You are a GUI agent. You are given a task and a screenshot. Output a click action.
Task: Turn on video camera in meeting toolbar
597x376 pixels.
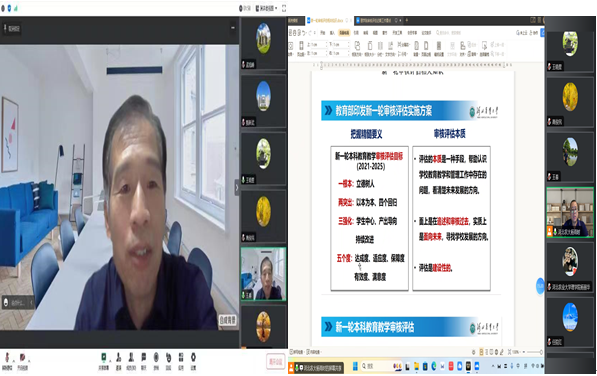[22, 359]
